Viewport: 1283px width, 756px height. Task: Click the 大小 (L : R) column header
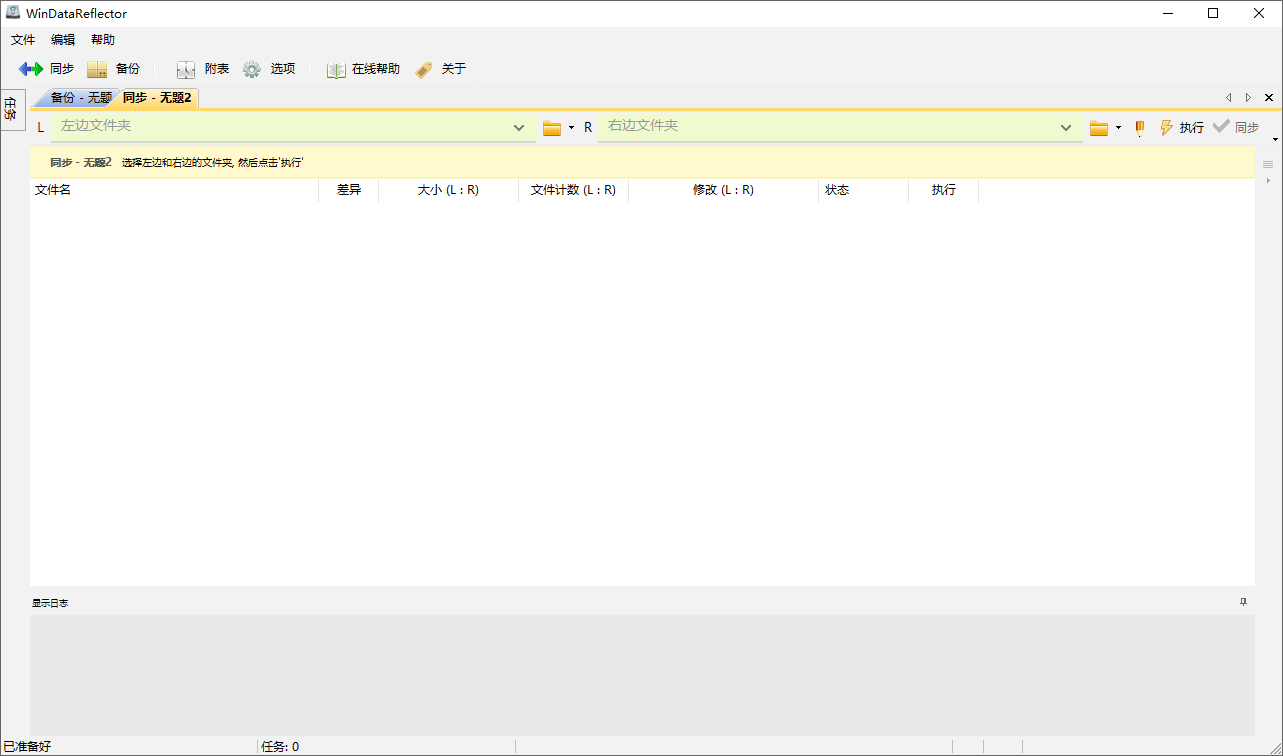pyautogui.click(x=449, y=190)
